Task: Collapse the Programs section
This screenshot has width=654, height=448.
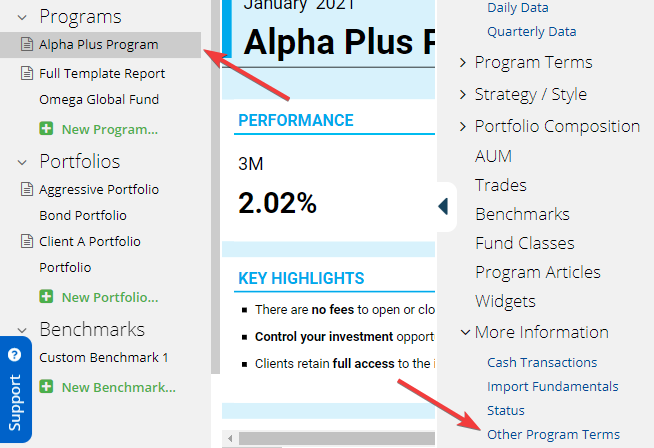Action: [23, 18]
